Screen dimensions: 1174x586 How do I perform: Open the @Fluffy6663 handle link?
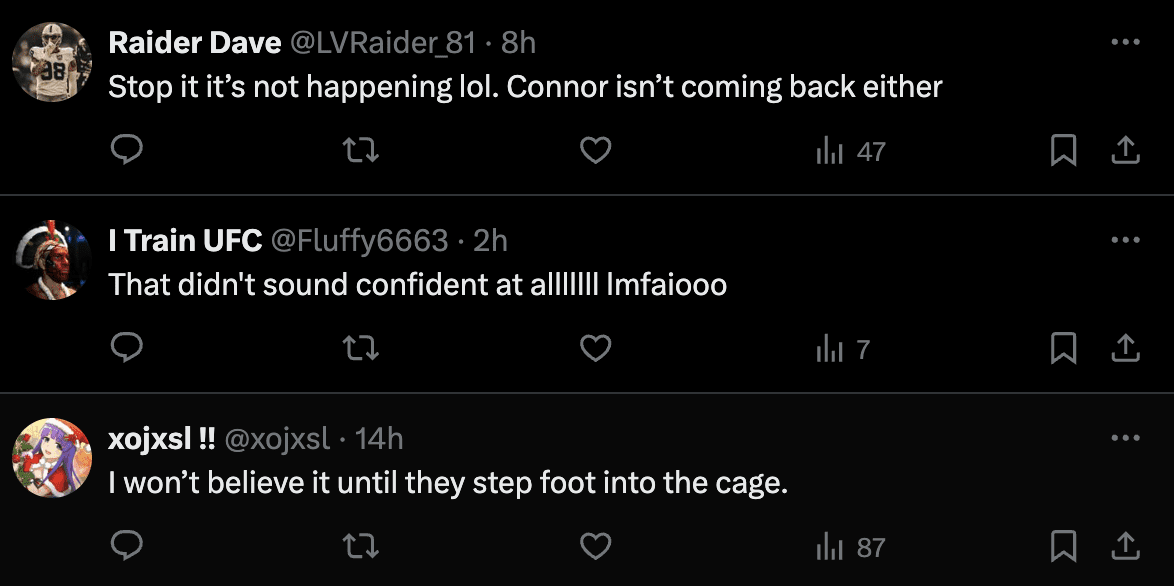[359, 241]
